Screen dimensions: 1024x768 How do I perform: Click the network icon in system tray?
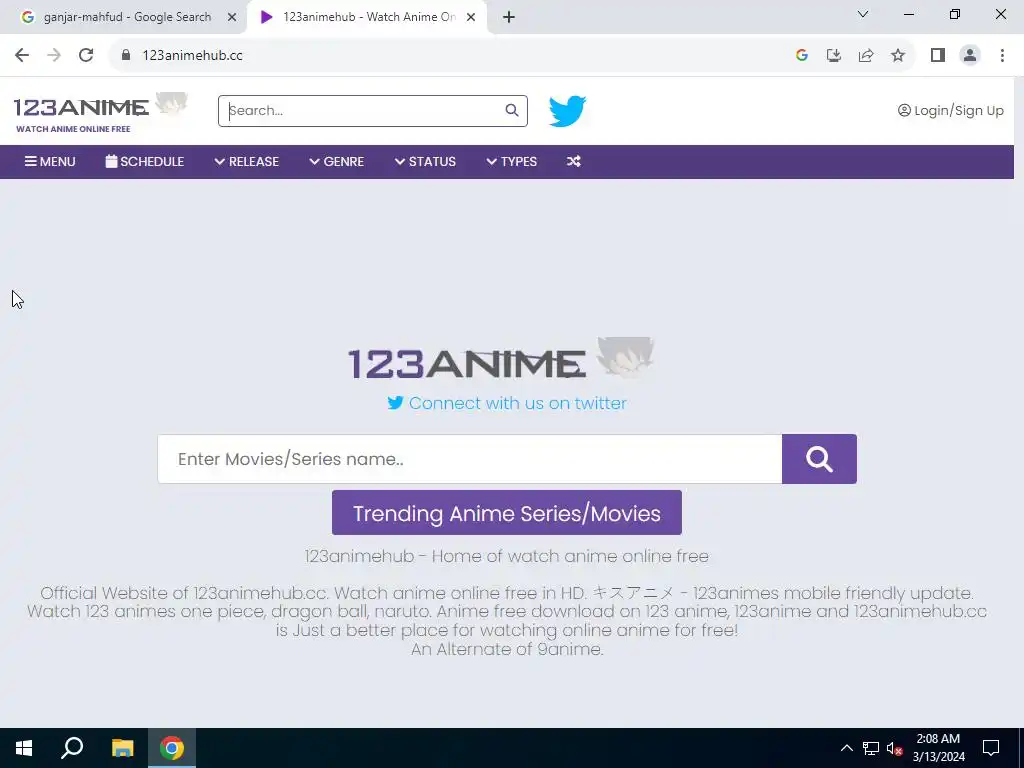[x=871, y=748]
